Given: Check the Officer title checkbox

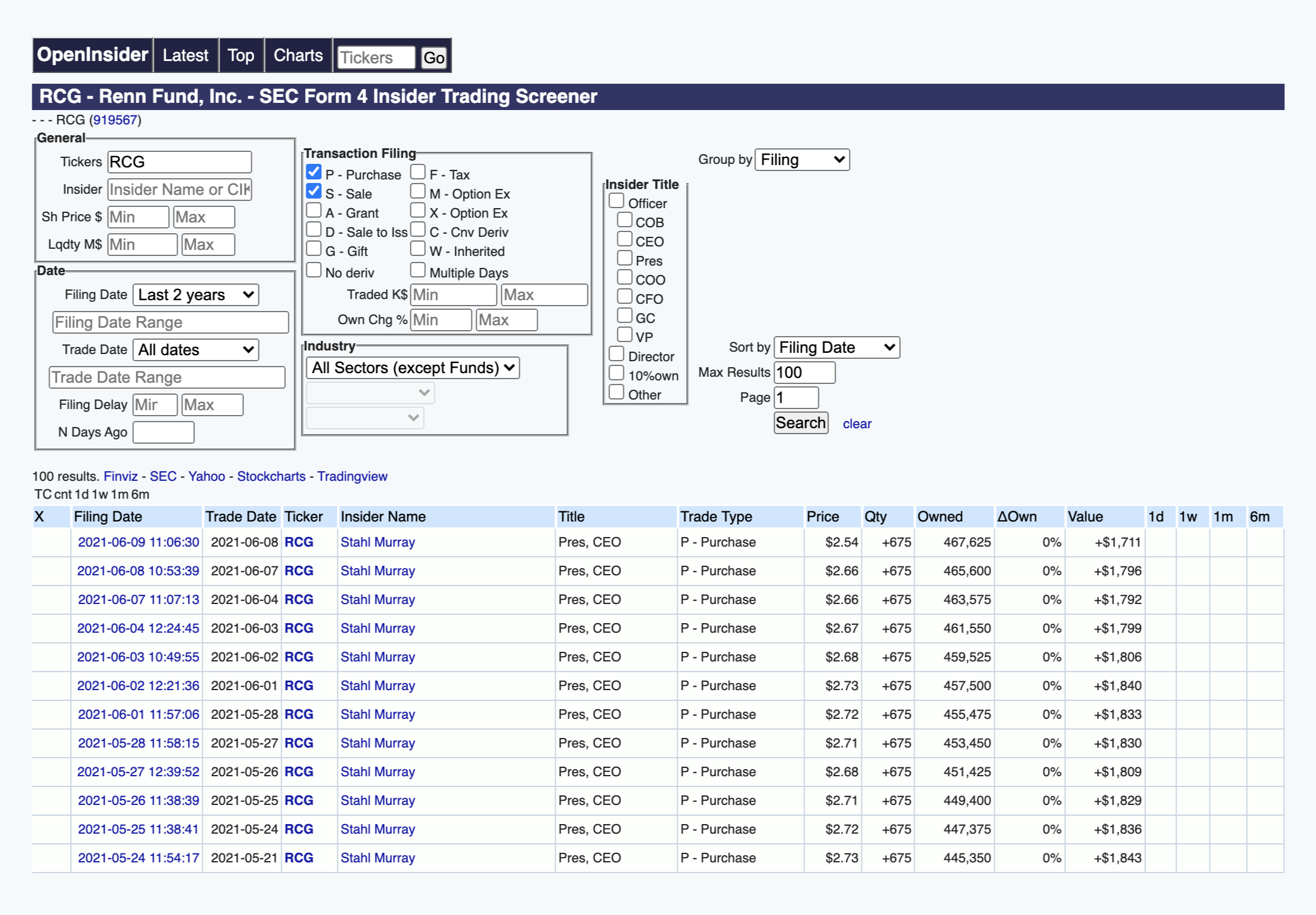Looking at the screenshot, I should coord(616,201).
